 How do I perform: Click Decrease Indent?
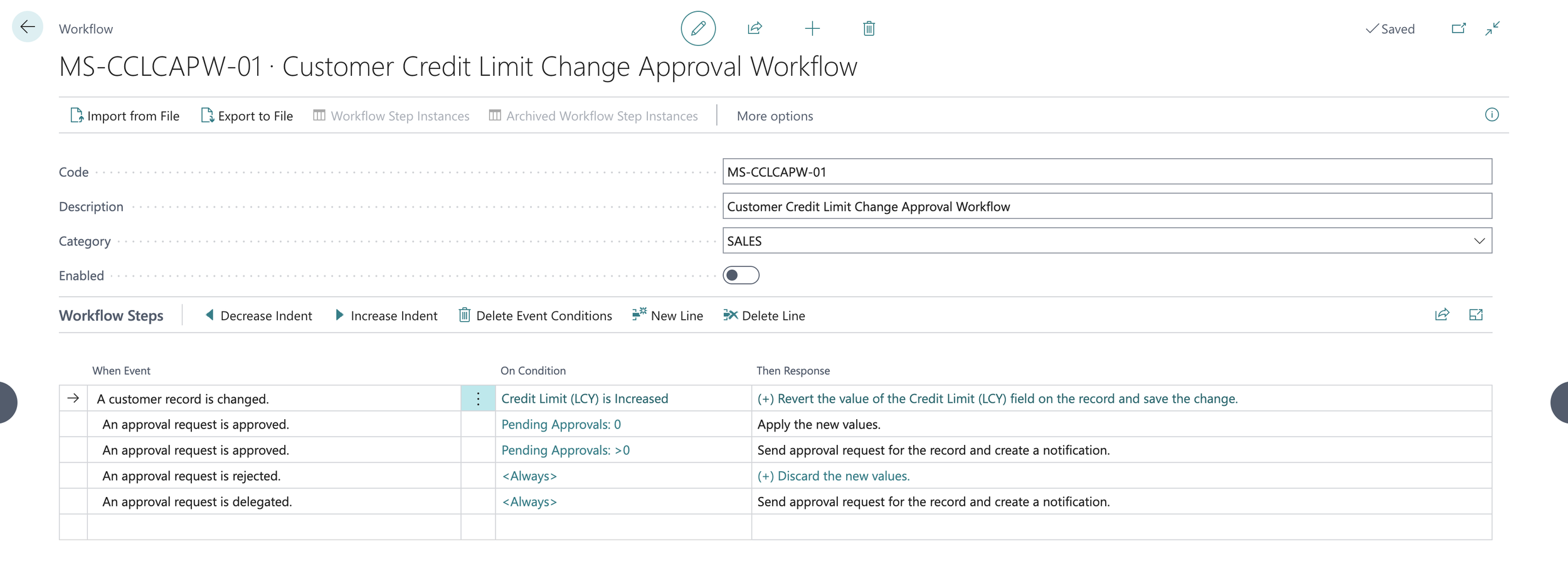(258, 316)
